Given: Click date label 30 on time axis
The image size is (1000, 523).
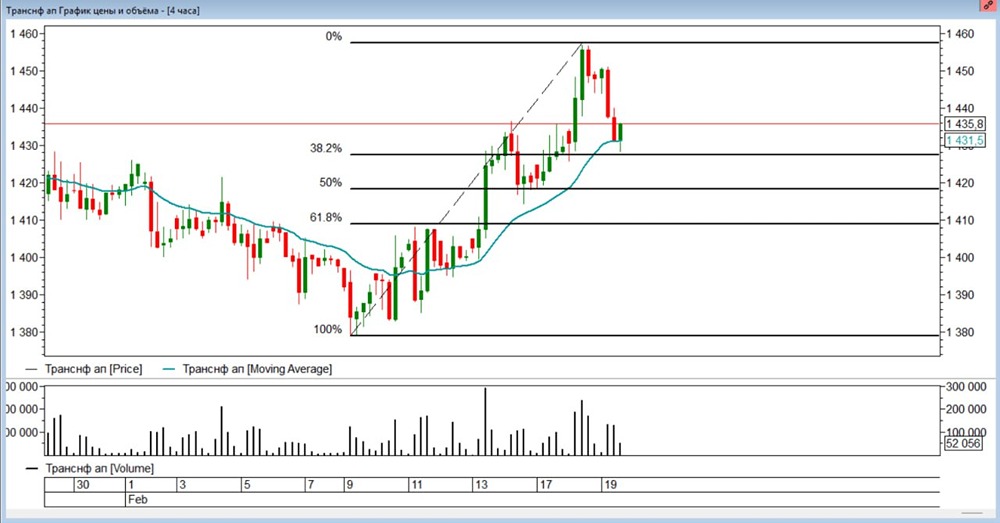Looking at the screenshot, I should [83, 485].
